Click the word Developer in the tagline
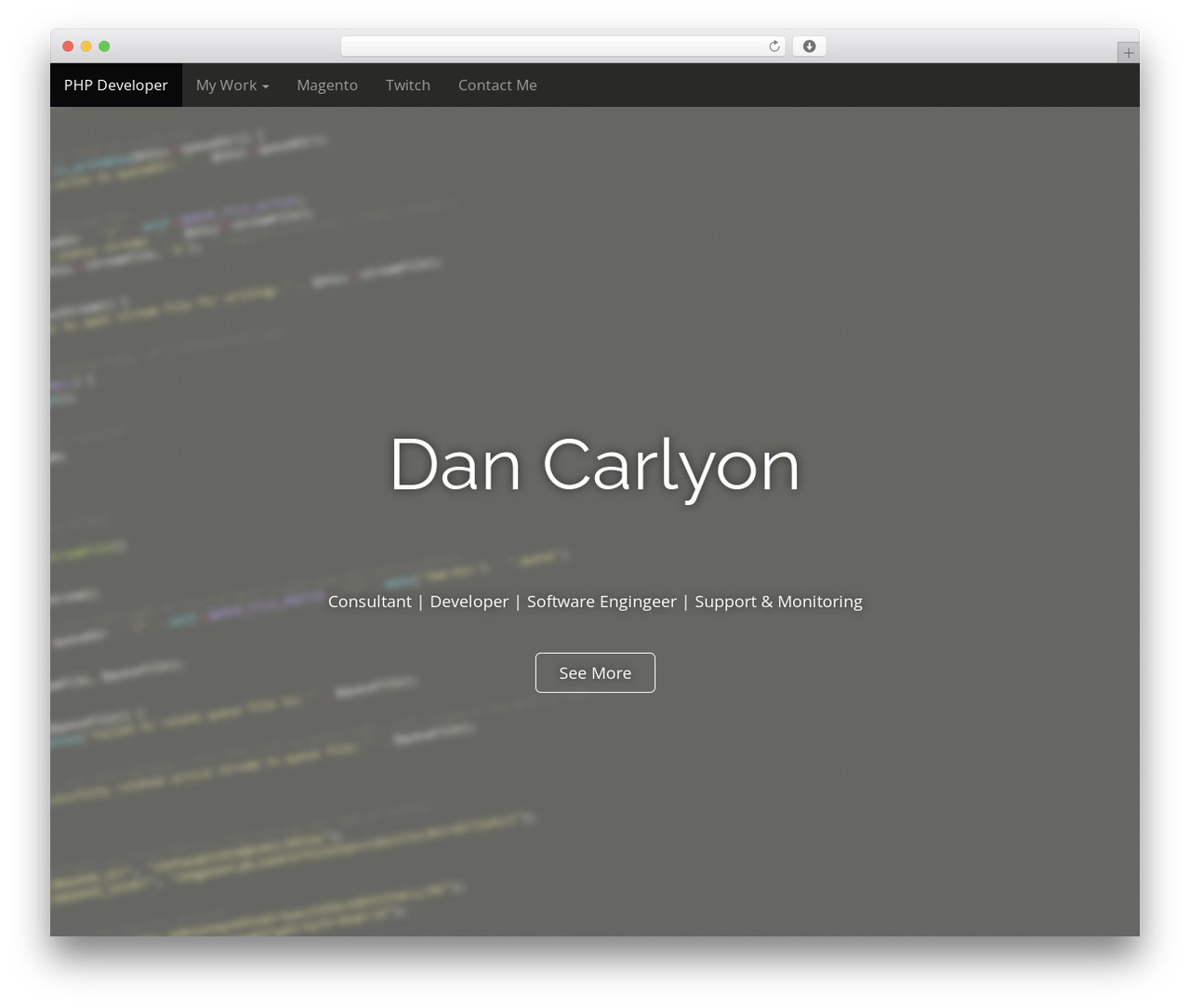Viewport: 1190px width, 1008px height. pyautogui.click(x=469, y=602)
